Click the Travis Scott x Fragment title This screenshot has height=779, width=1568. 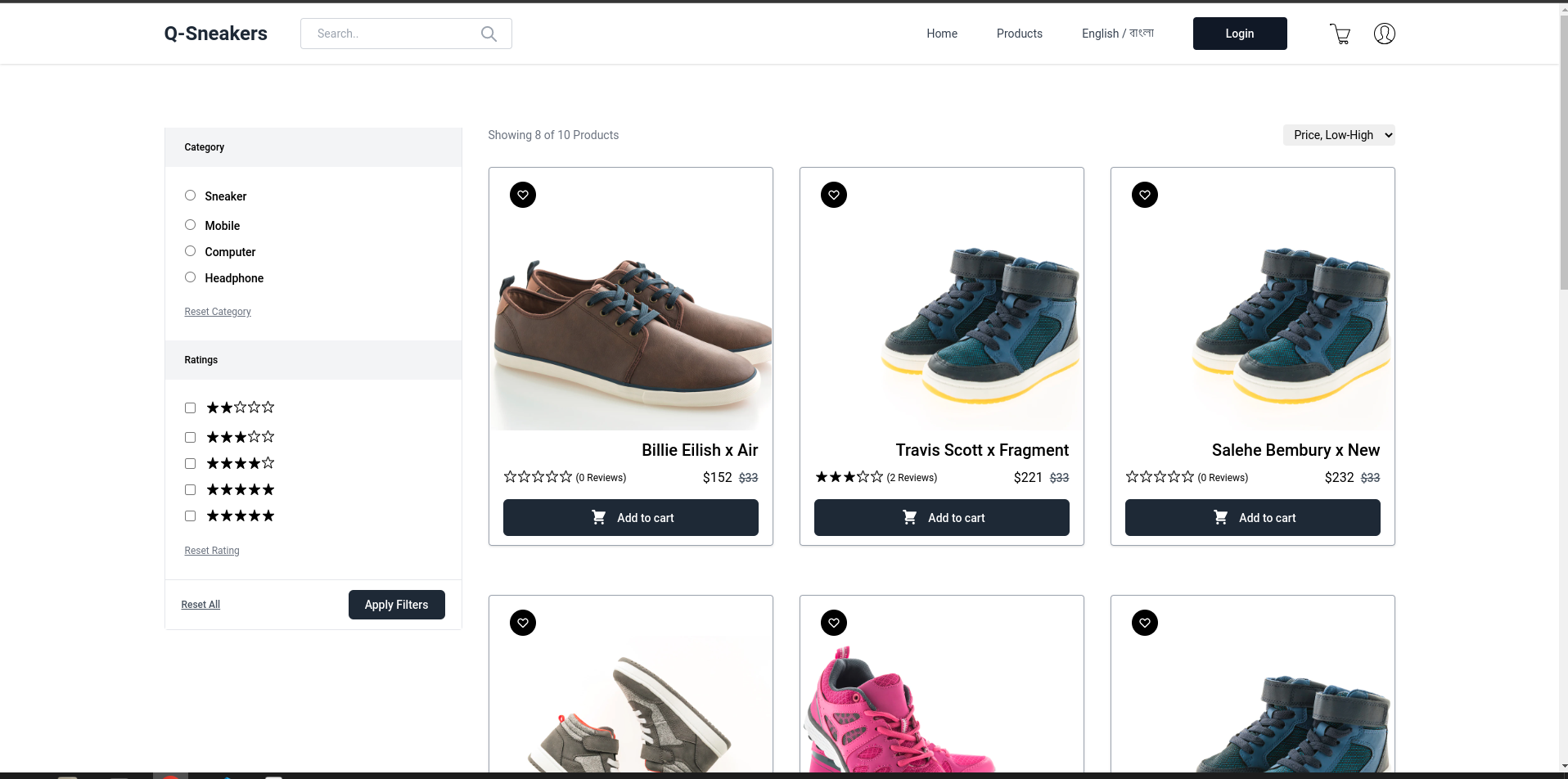point(982,450)
